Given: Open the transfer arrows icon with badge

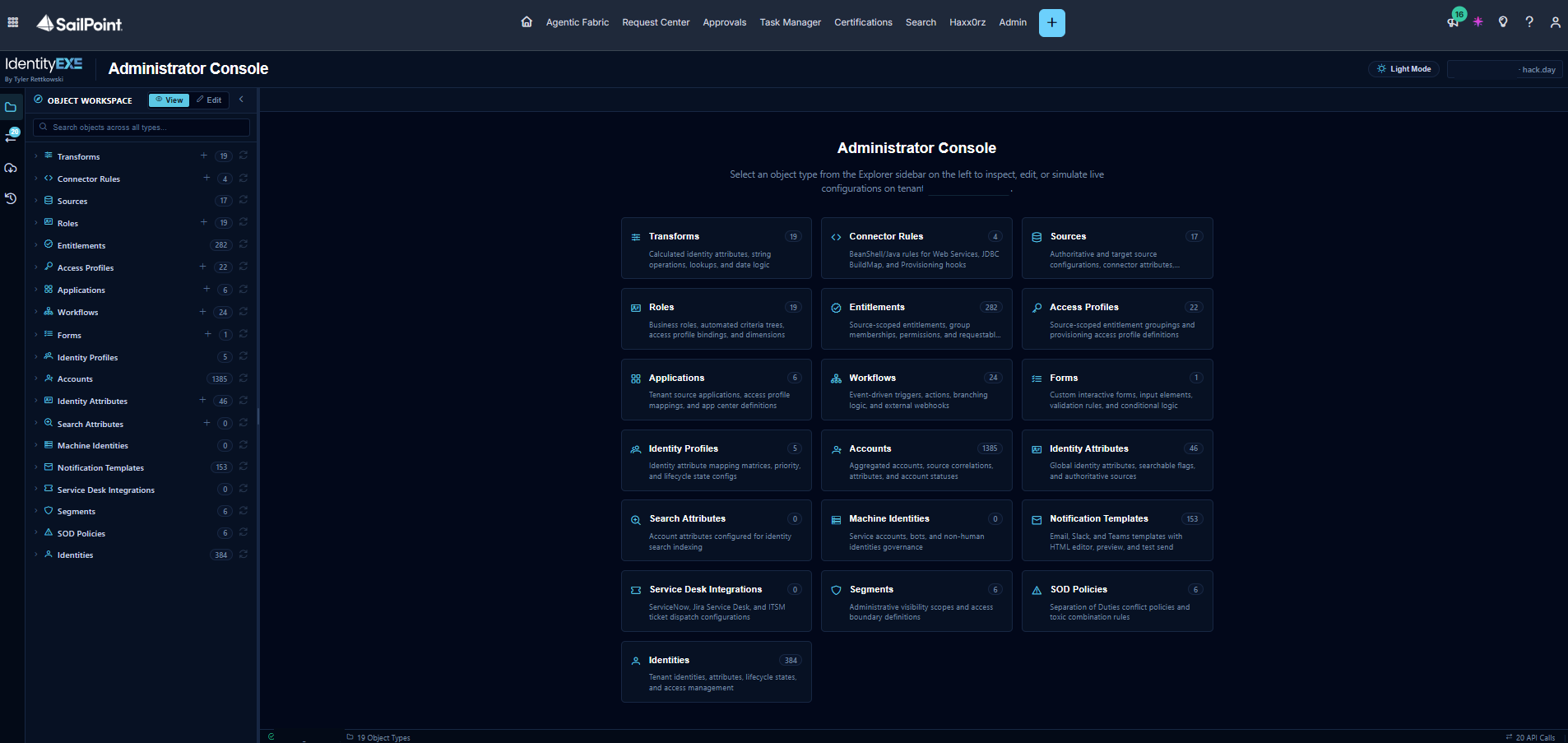Looking at the screenshot, I should (x=12, y=136).
